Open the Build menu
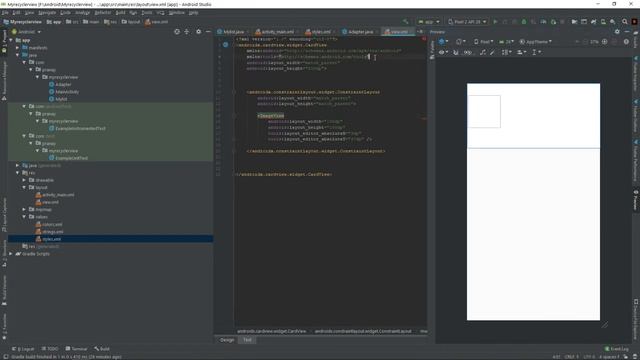Viewport: 640px width, 360px height. pyautogui.click(x=120, y=13)
